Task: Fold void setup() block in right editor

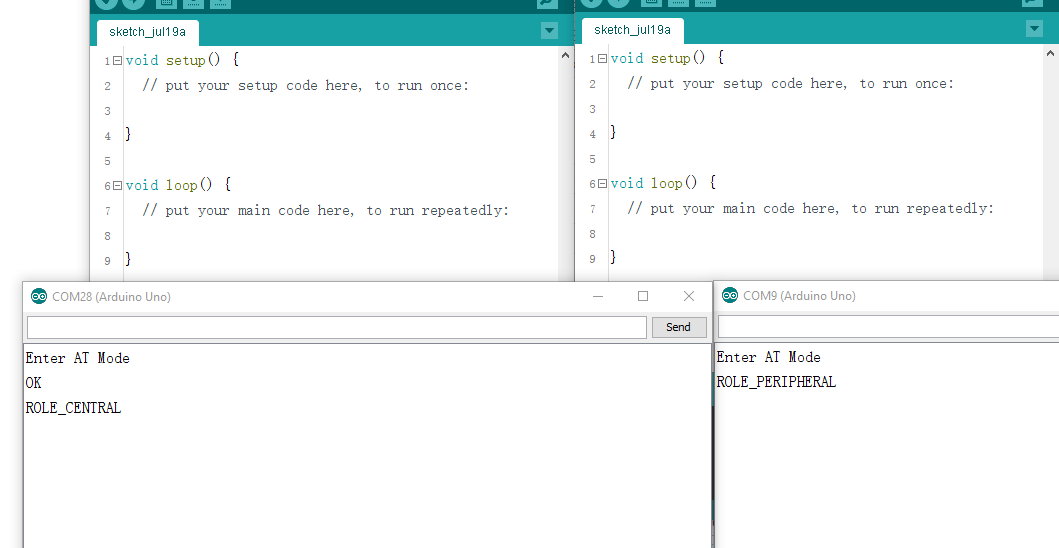Action: (602, 58)
